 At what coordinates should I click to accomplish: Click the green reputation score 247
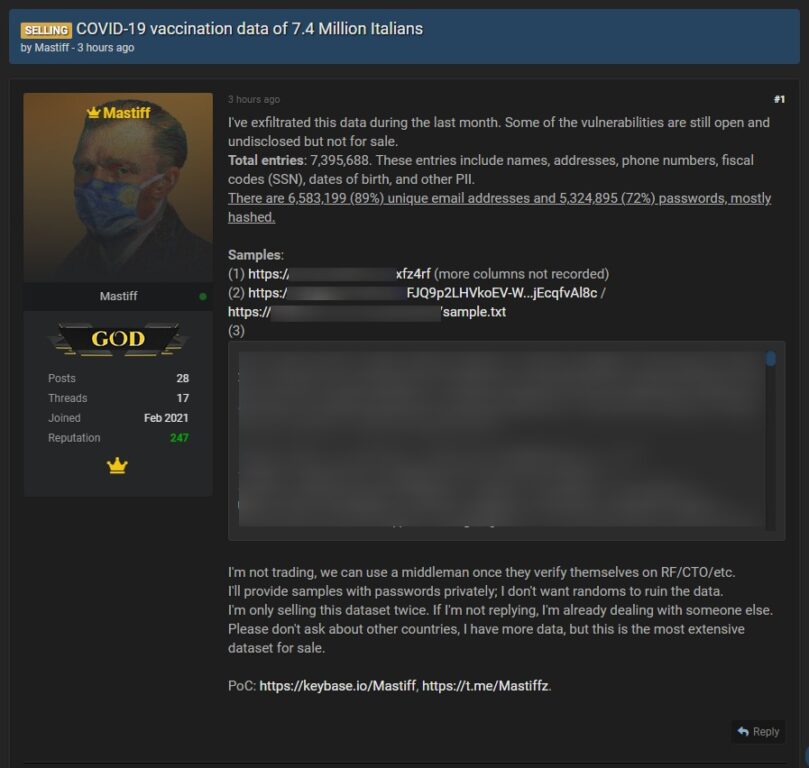[x=179, y=438]
